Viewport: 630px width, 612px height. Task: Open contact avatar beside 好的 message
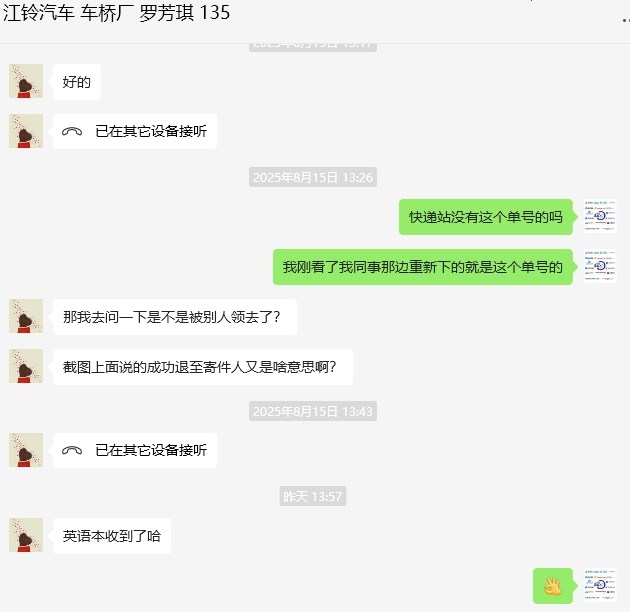click(x=26, y=81)
